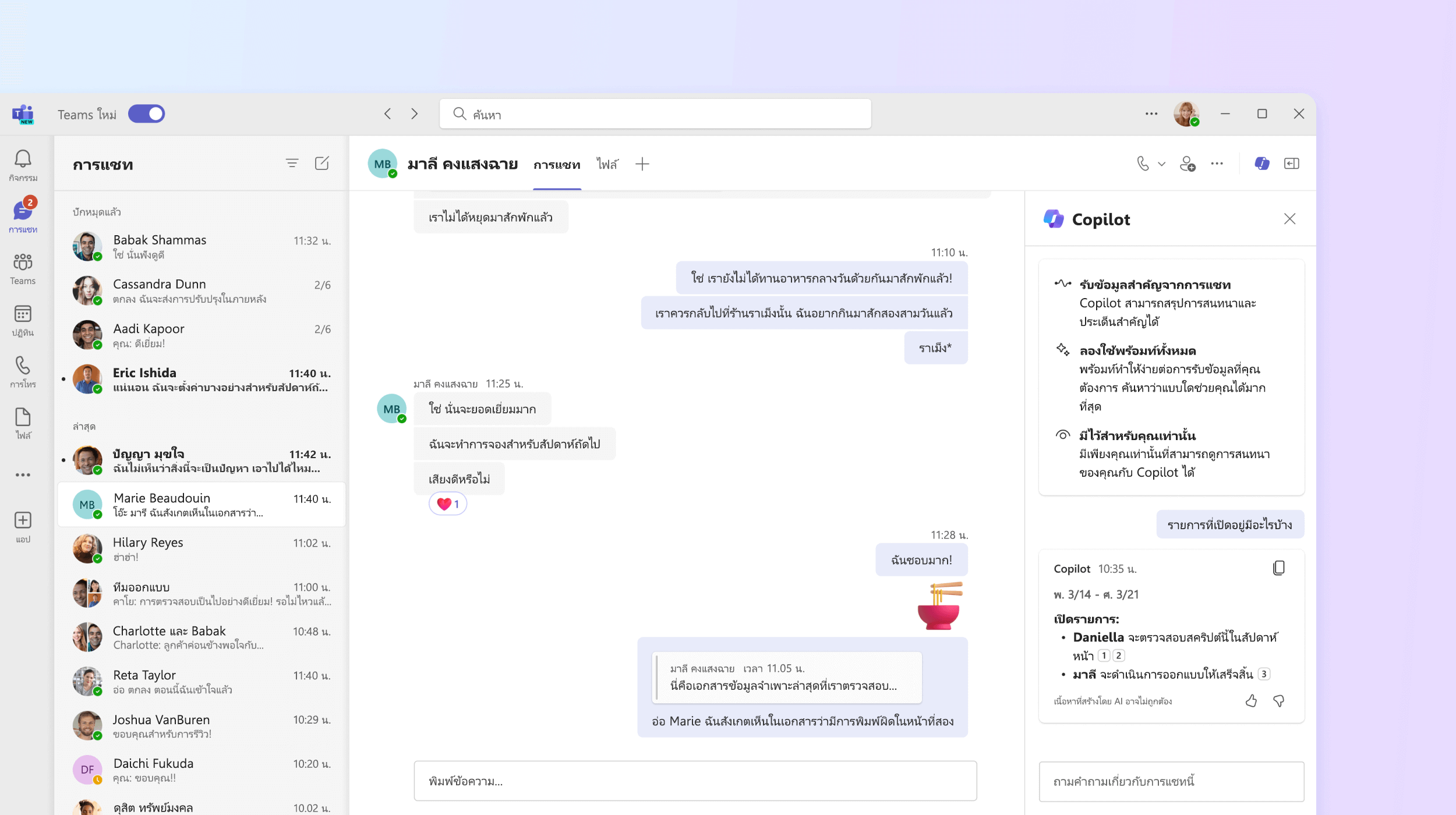The height and width of the screenshot is (815, 1456).
Task: Click the MB avatar in chat header
Action: (x=383, y=164)
